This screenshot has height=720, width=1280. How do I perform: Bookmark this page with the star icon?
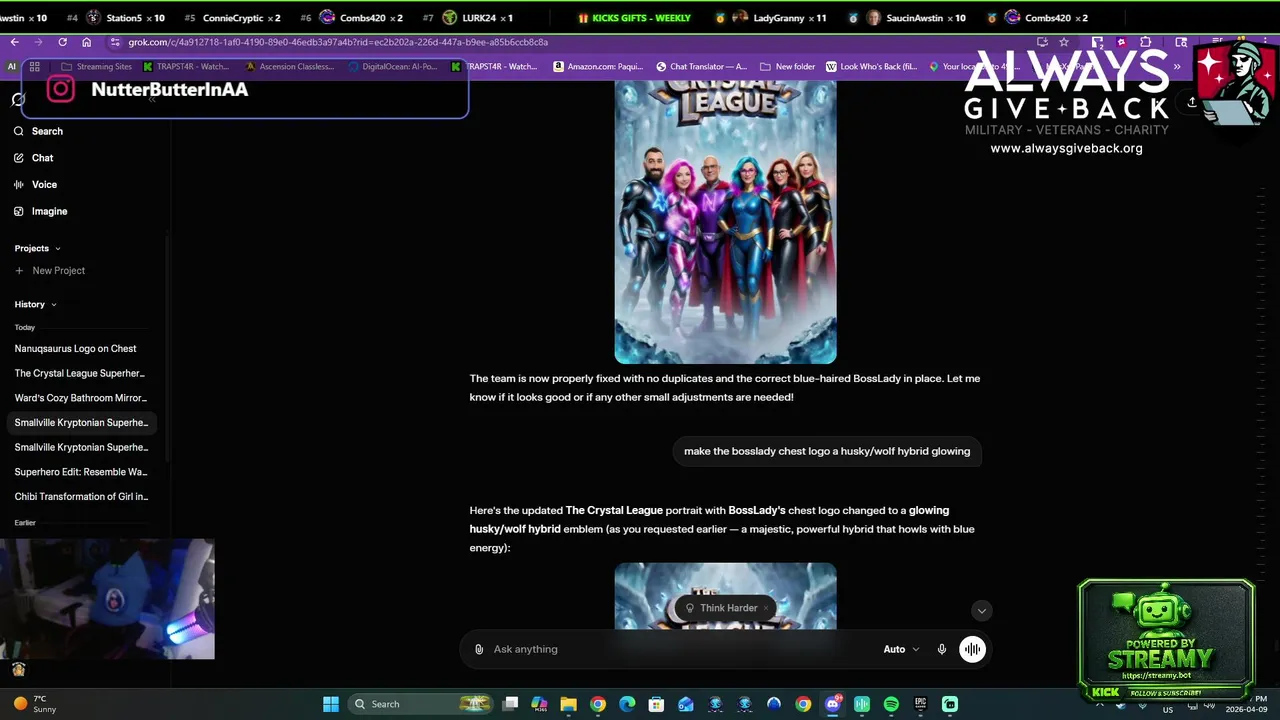pos(1064,42)
